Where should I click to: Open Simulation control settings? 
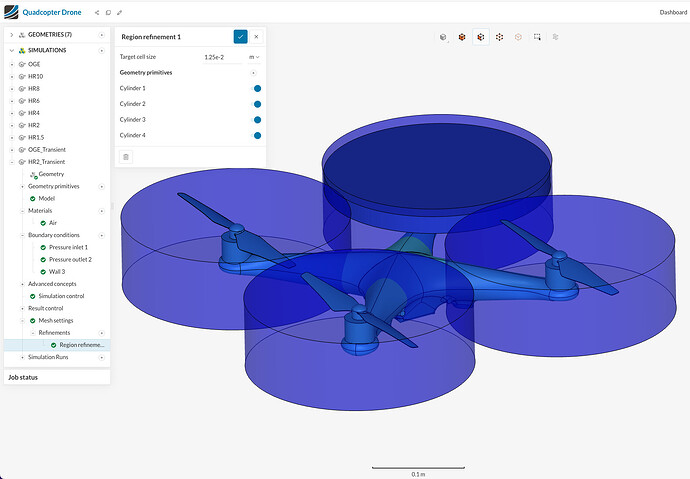click(x=60, y=296)
